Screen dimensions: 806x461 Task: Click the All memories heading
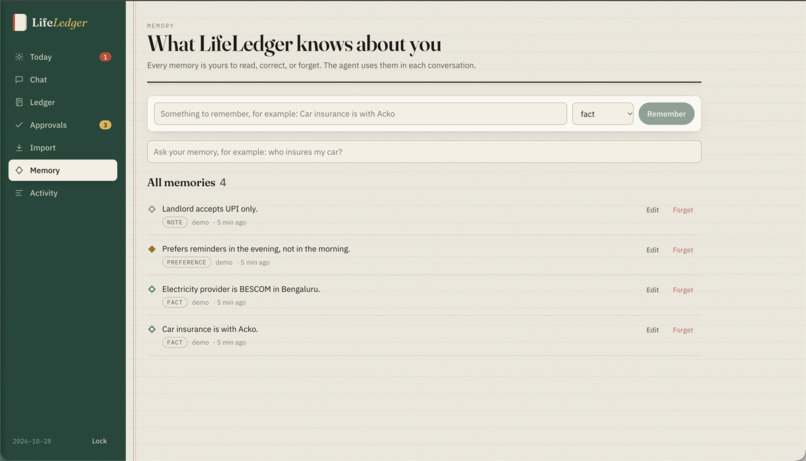coord(181,182)
